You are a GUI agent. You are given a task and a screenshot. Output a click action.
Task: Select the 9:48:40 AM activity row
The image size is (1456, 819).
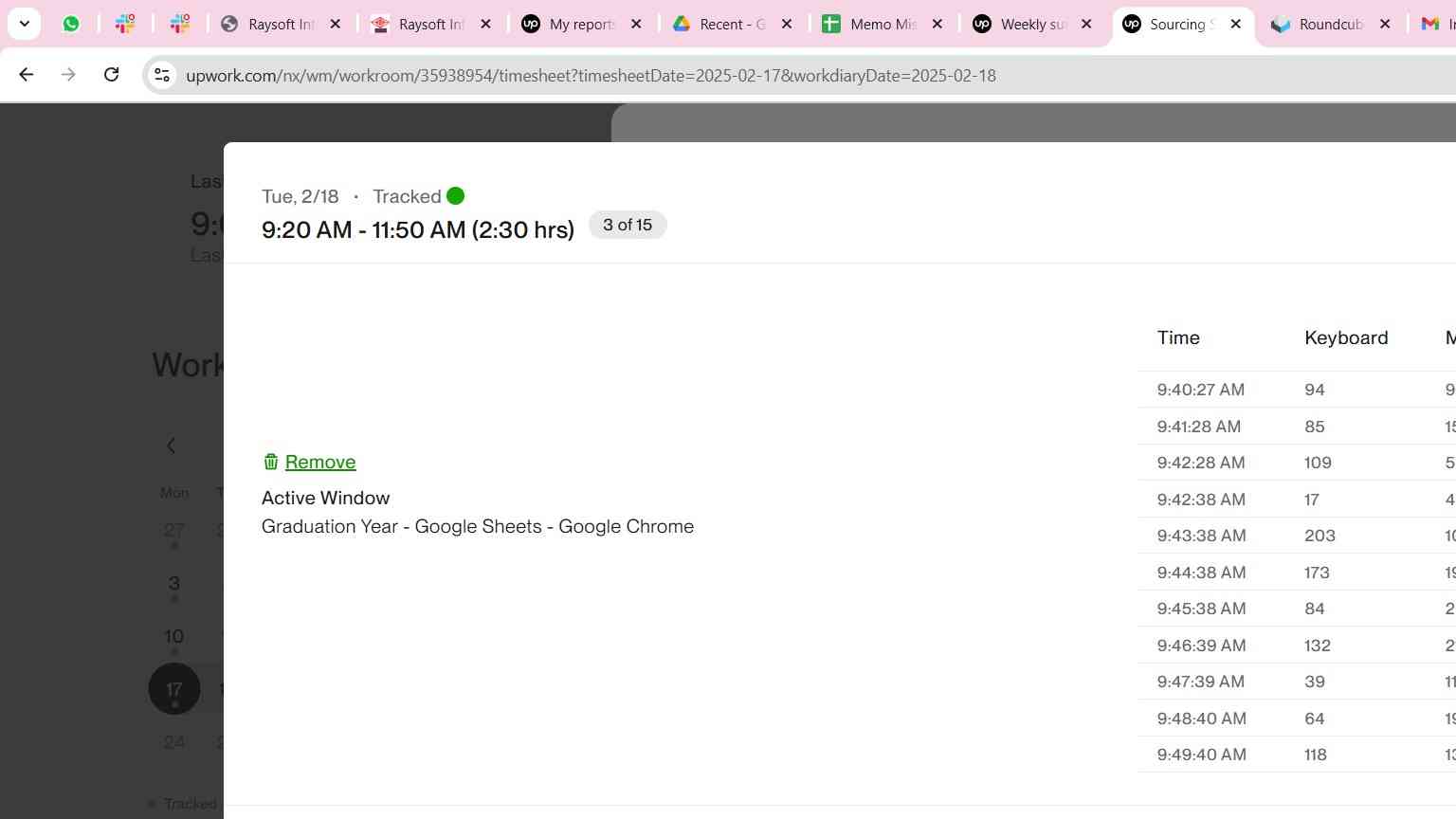coord(1297,719)
